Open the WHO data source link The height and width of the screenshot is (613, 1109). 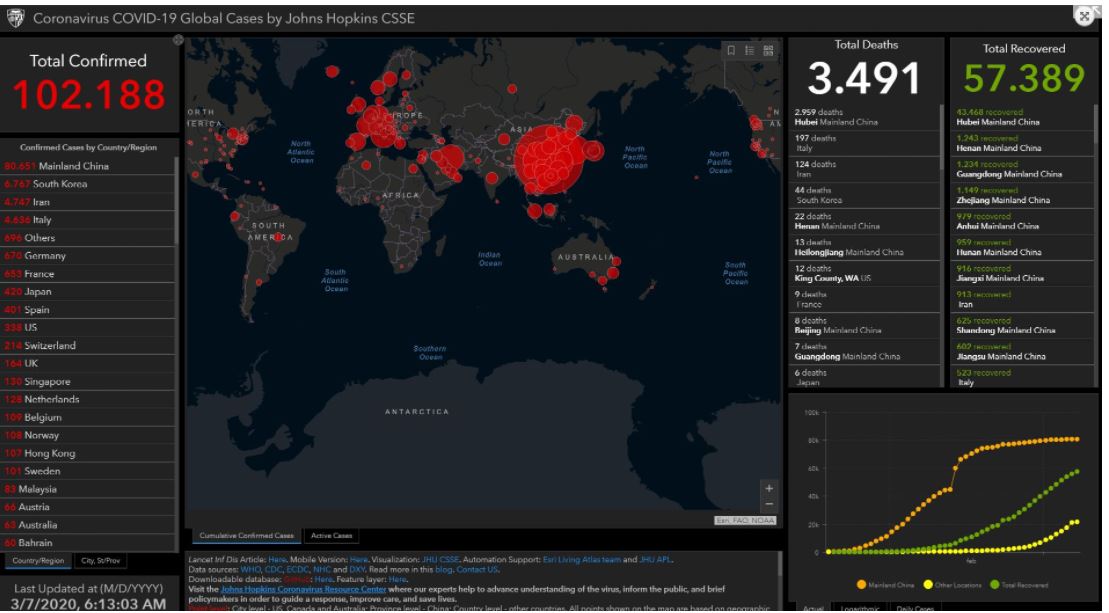tap(250, 569)
